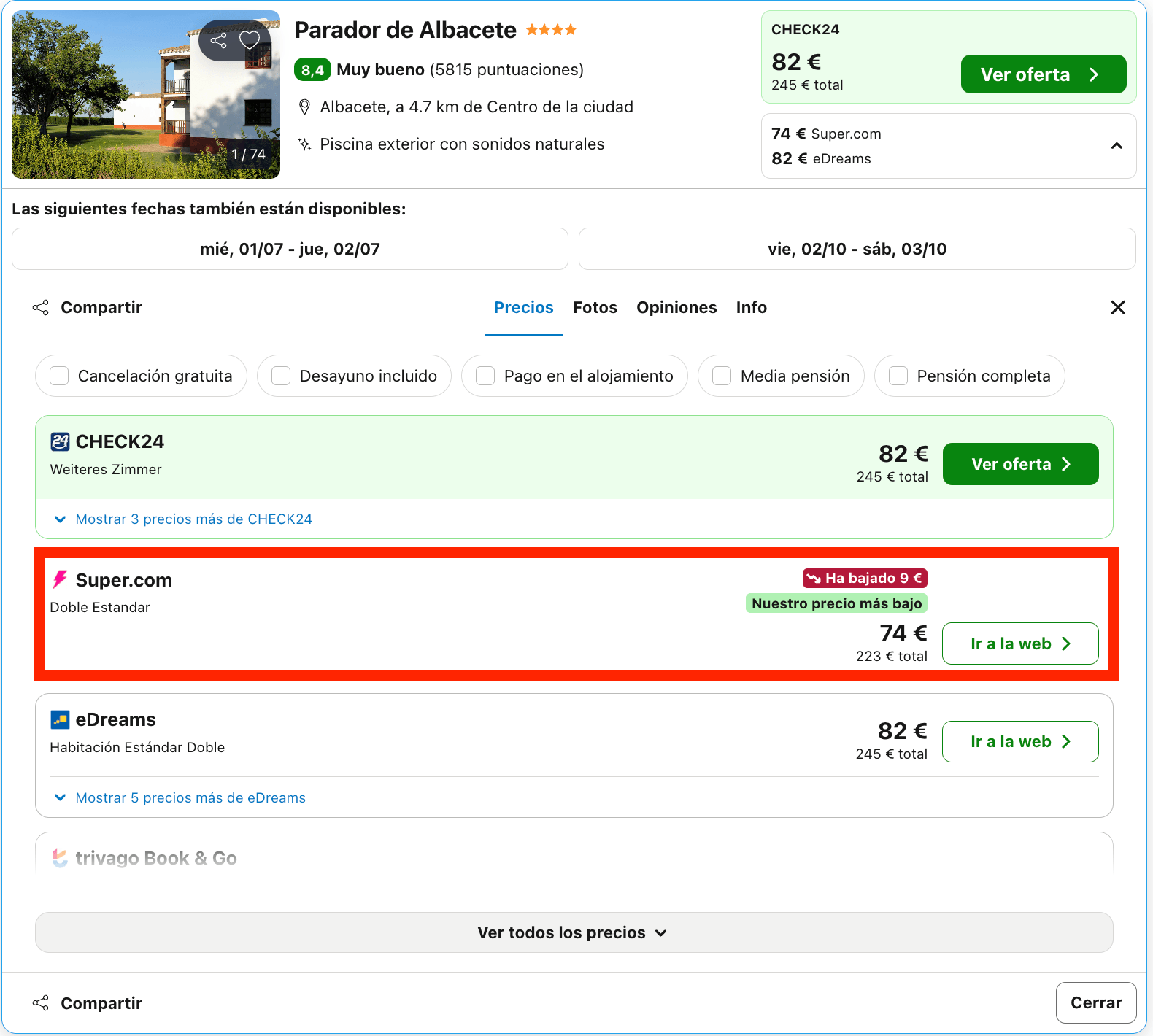Click Compartir at the bottom

pos(88,1003)
